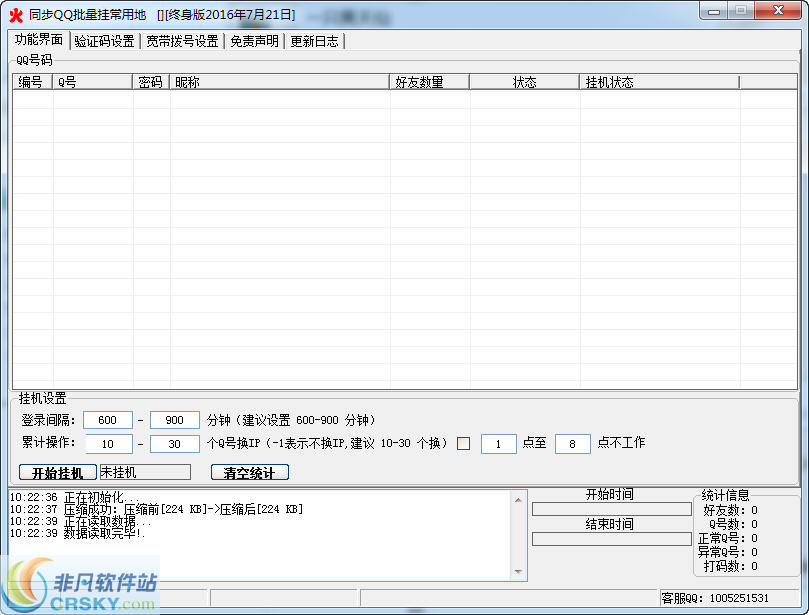Click the 打码数: 0 statistic

(x=730, y=567)
